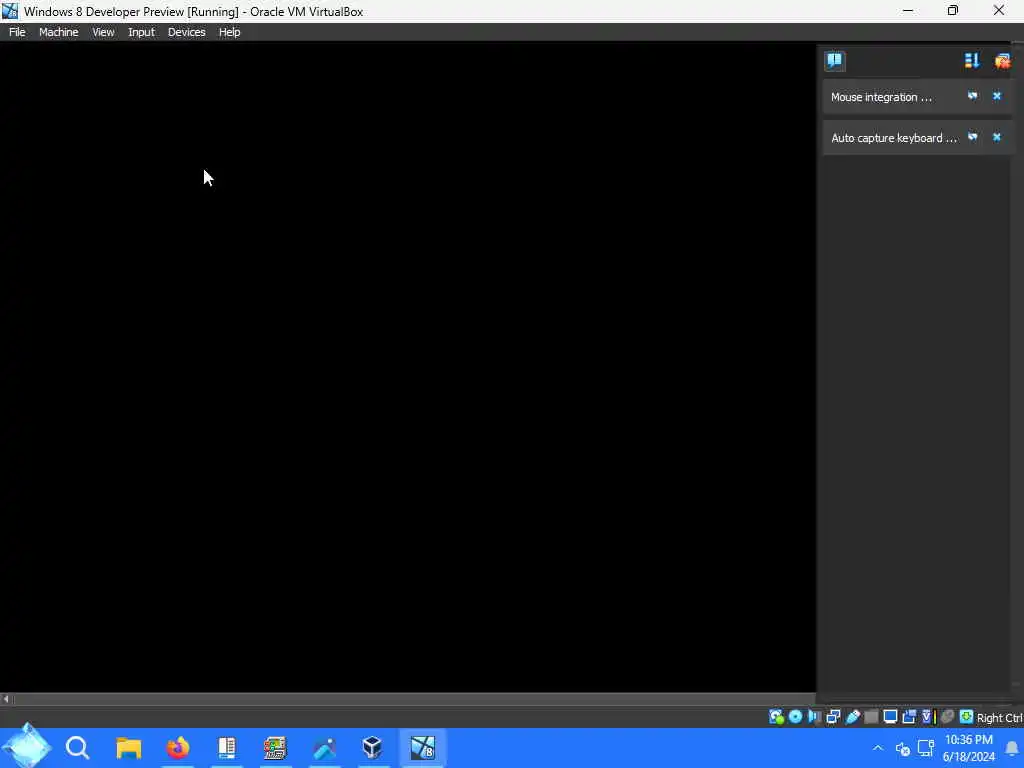Toggle the Notification Center panel icon
Screen dimensions: 1024x768
point(835,61)
